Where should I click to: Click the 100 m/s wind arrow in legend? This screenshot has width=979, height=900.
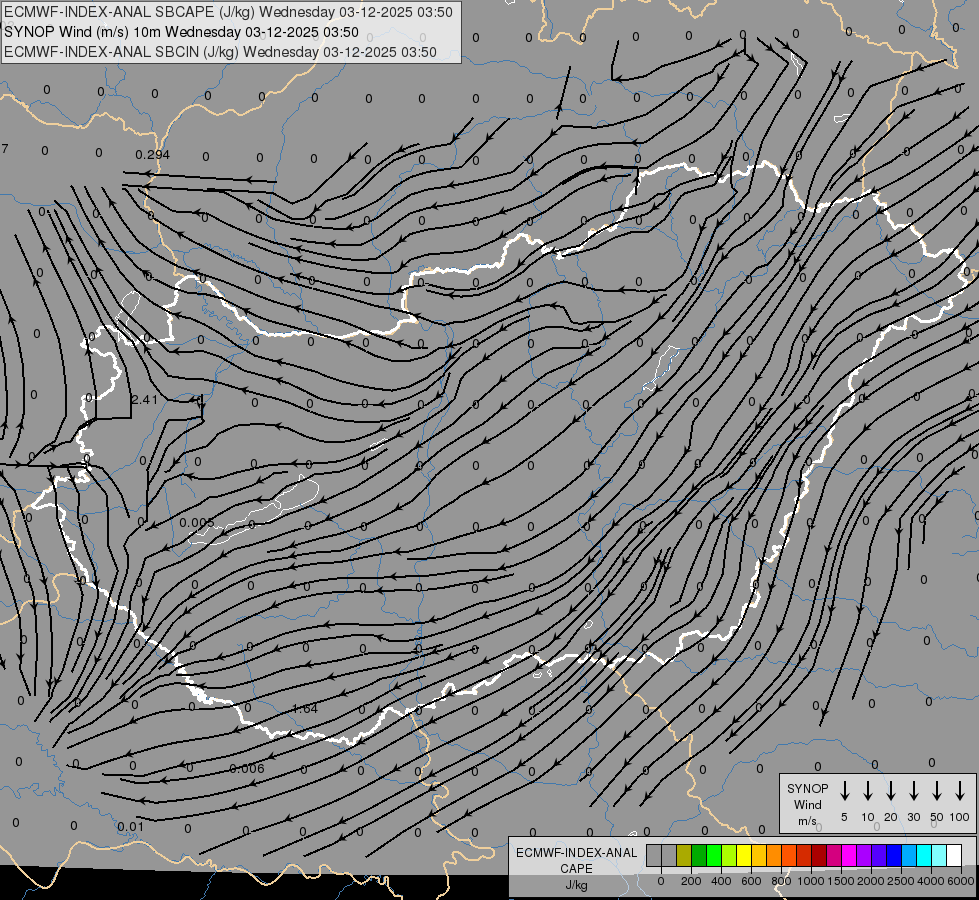960,790
